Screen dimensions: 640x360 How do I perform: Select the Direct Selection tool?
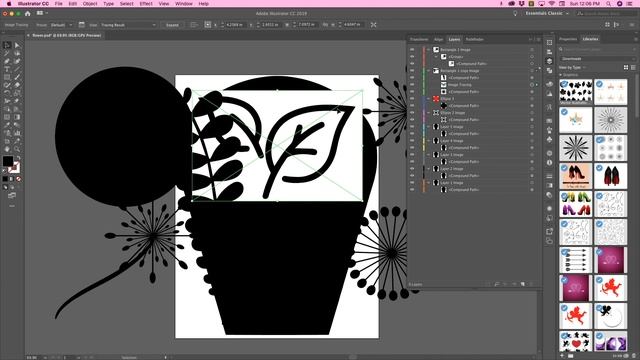[17, 45]
